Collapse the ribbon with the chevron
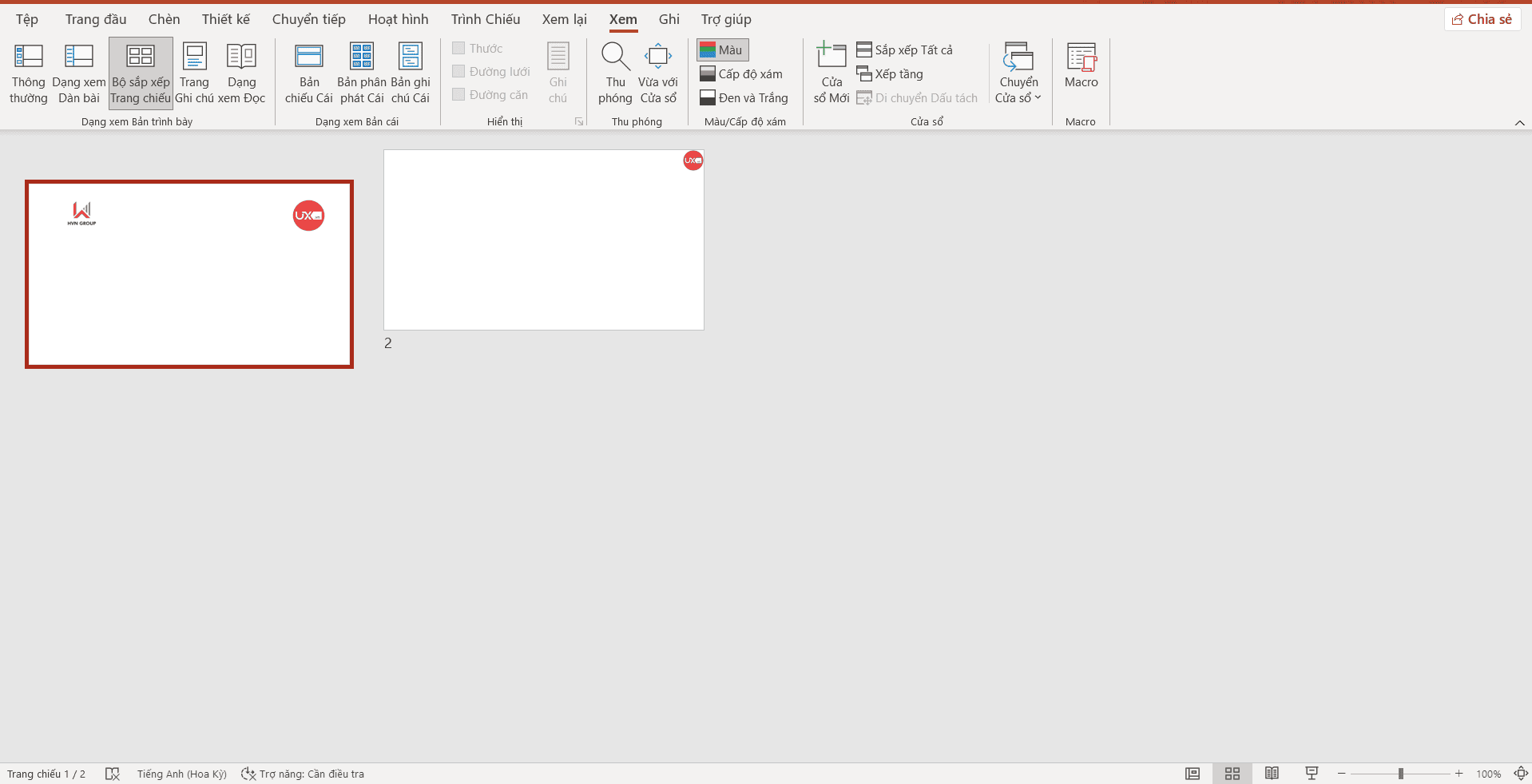Screen dimensions: 1532x784 [1519, 122]
